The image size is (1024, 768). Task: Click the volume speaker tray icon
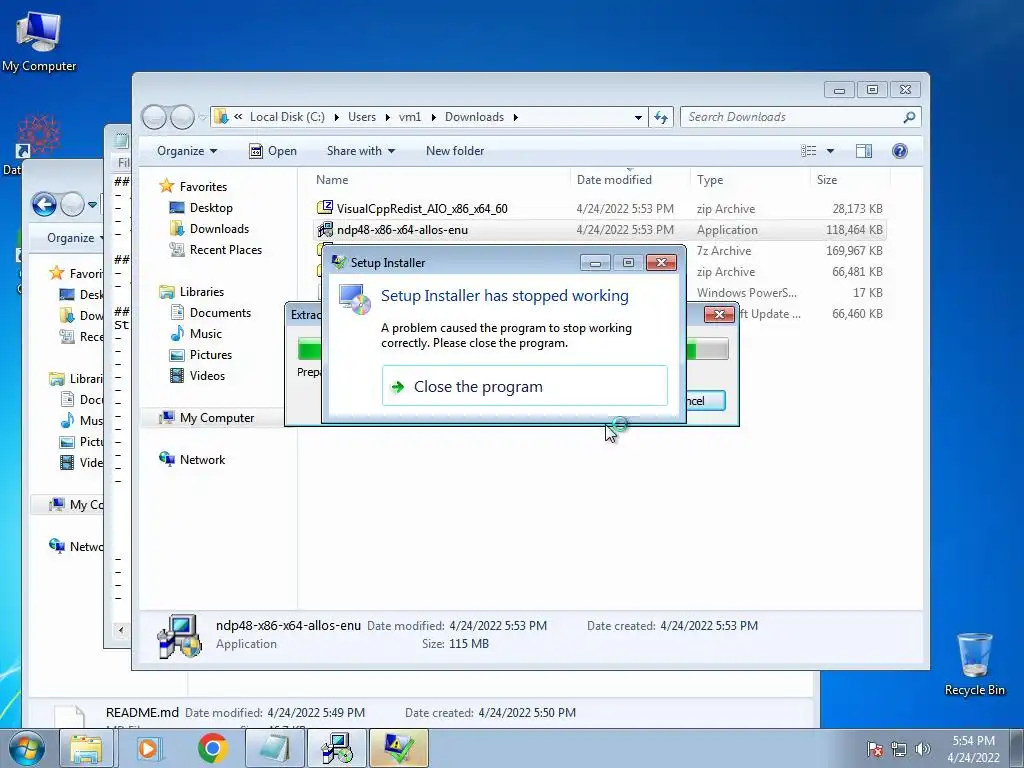[922, 749]
